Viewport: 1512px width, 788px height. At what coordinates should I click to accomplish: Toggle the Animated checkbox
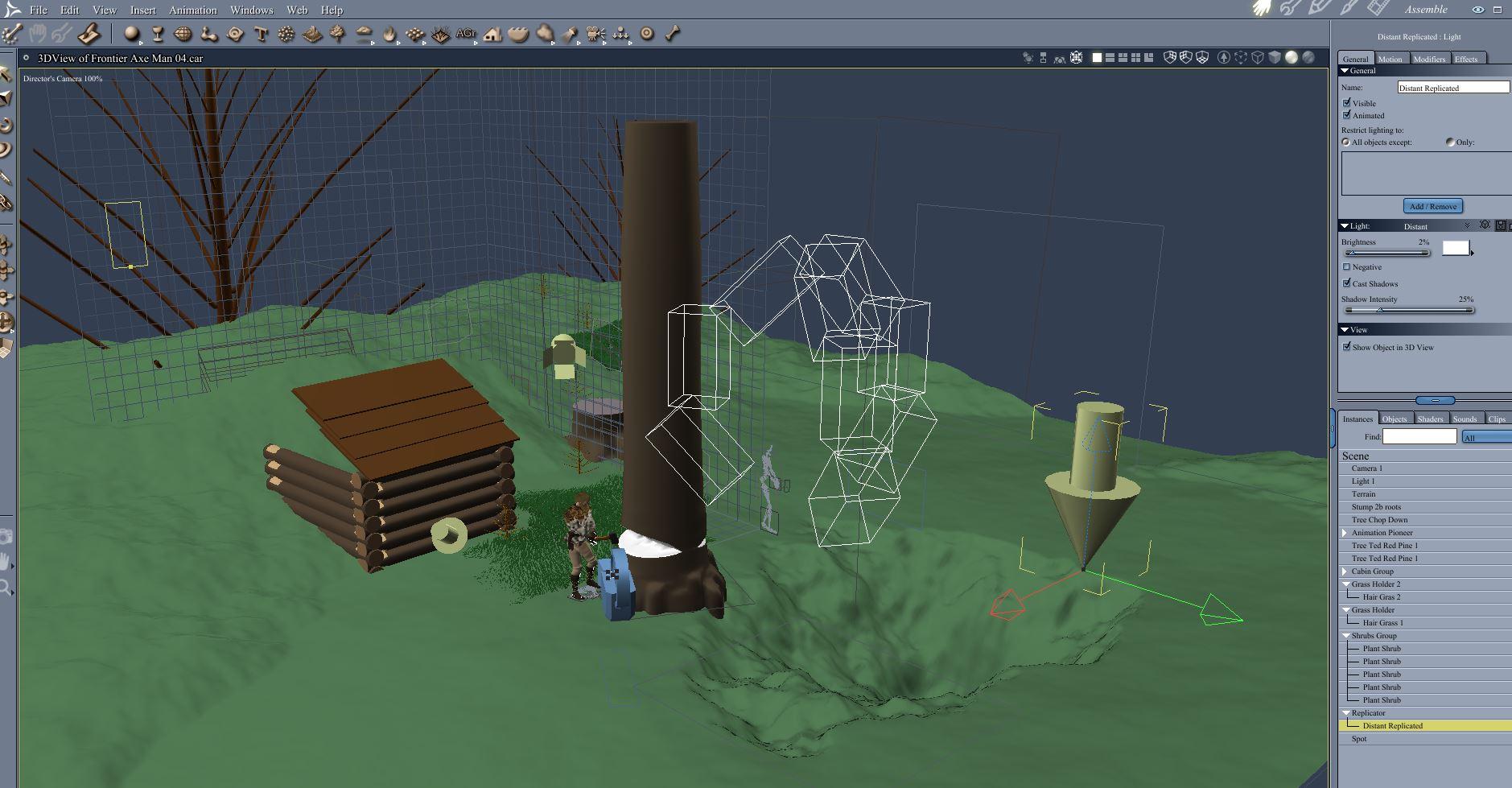(x=1347, y=115)
